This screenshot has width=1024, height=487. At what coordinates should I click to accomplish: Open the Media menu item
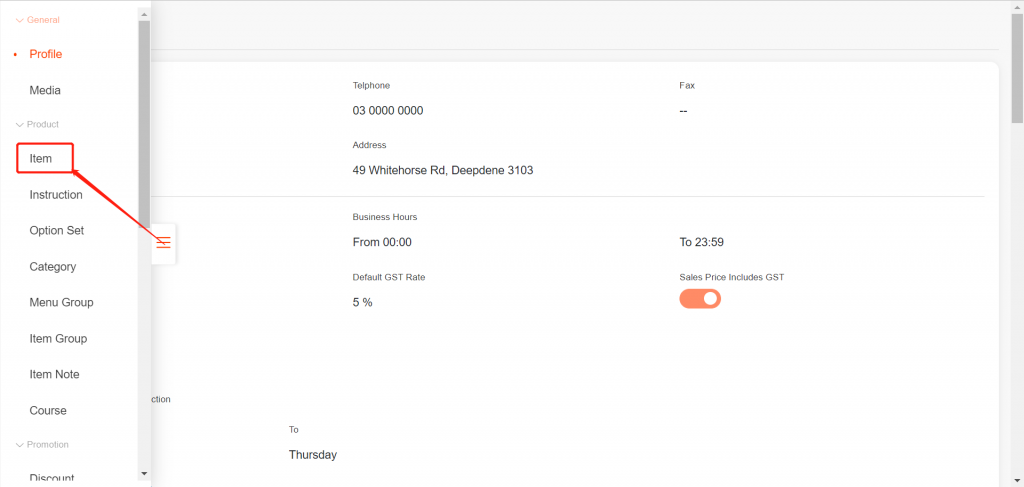pos(45,91)
